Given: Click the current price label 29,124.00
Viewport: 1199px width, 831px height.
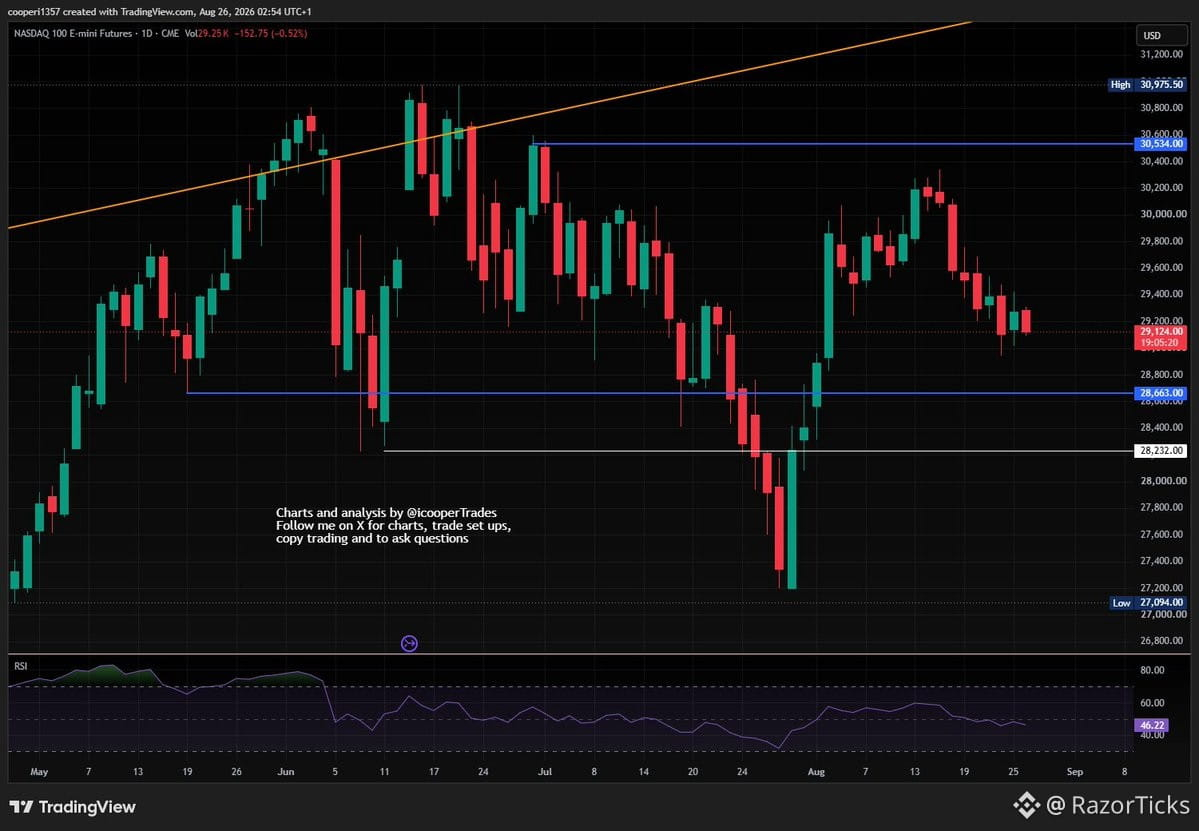Looking at the screenshot, I should (x=1161, y=332).
